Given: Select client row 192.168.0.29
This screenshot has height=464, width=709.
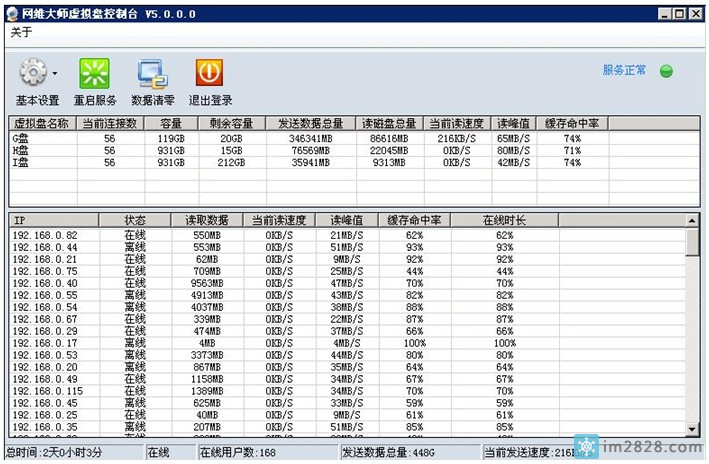Looking at the screenshot, I should click(347, 331).
